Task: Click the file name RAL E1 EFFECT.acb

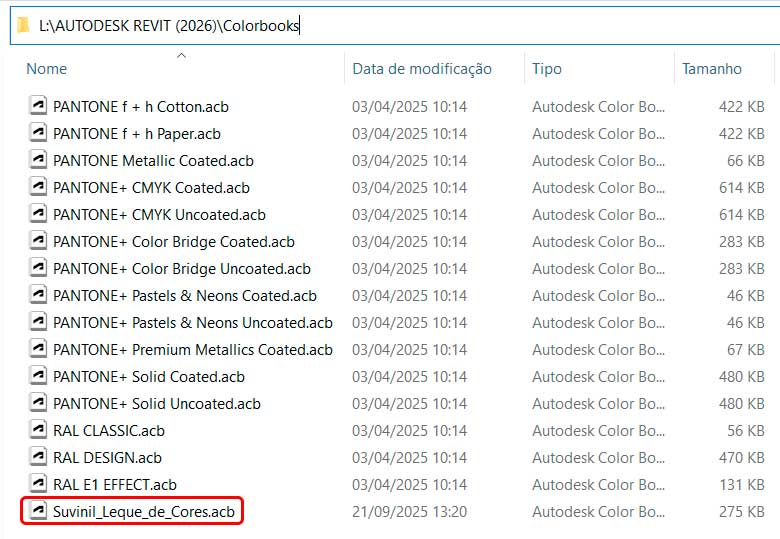Action: 115,485
